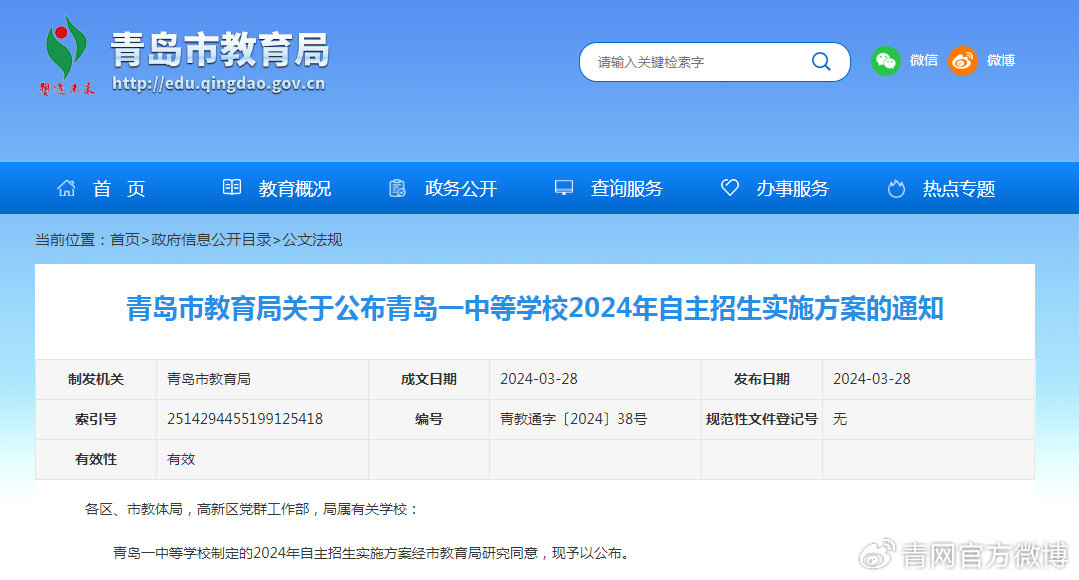Open the 查询服务 navigation item
The image size is (1079, 580).
click(x=625, y=188)
